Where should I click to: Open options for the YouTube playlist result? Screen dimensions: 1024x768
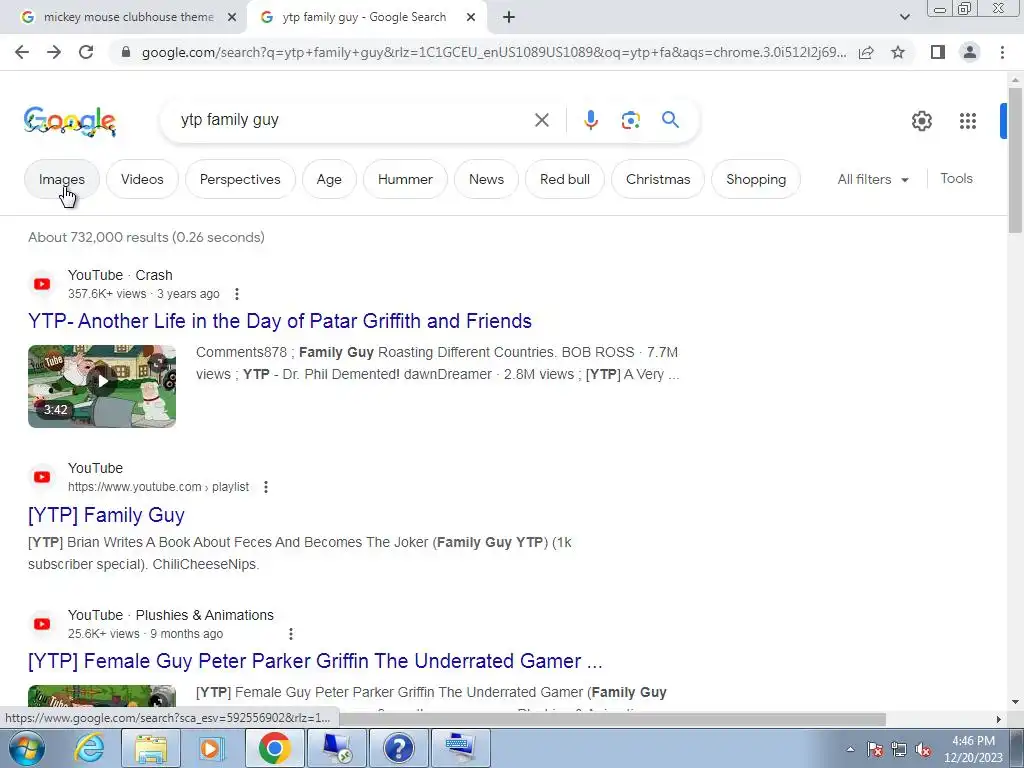pyautogui.click(x=266, y=487)
